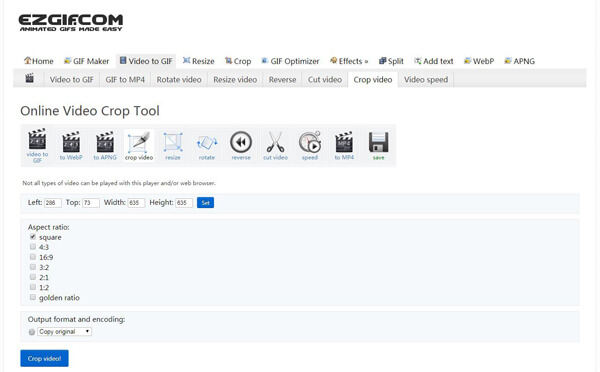This screenshot has height=372, width=600.
Task: Tick the golden ratio checkbox
Action: point(33,297)
